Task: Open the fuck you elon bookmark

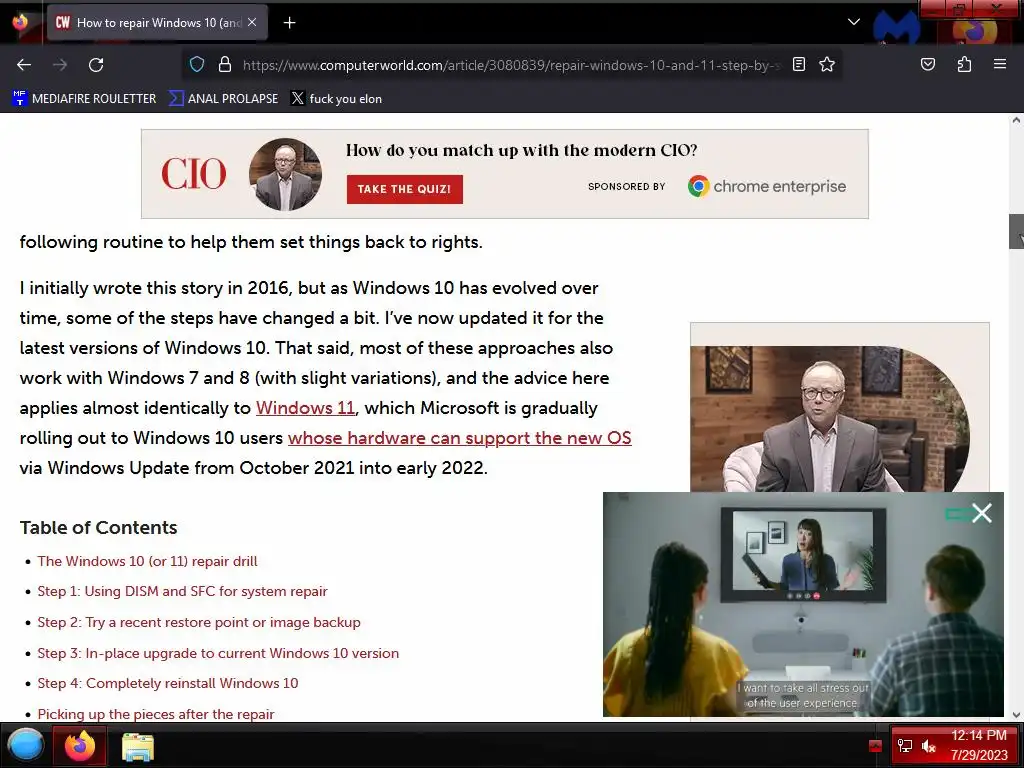Action: point(336,99)
